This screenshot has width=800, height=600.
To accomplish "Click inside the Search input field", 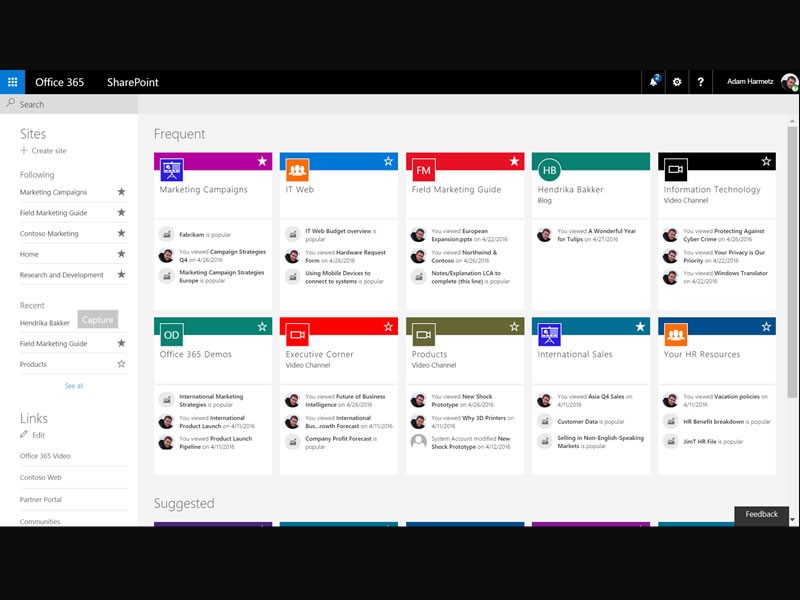I will point(60,104).
